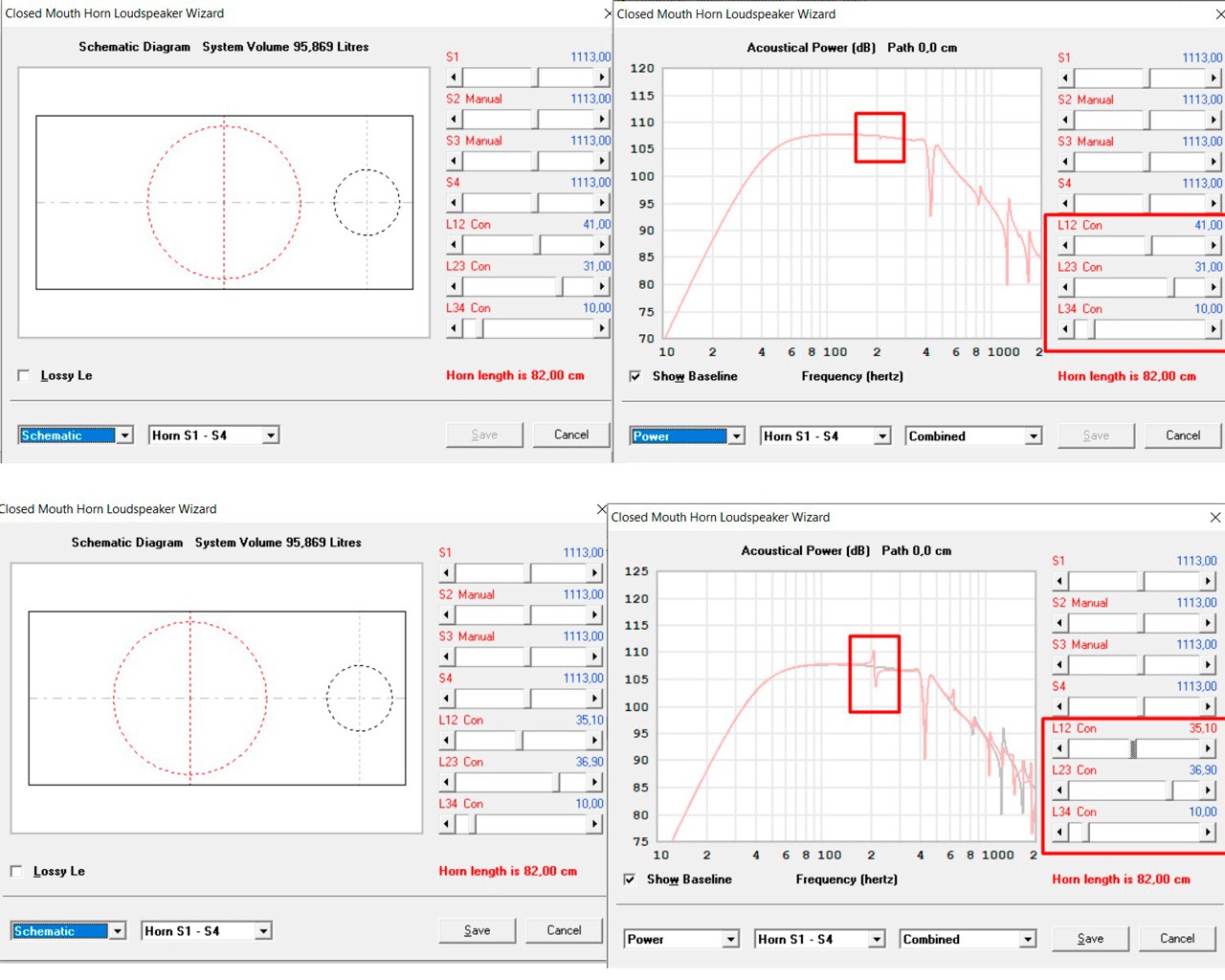Viewport: 1225px width, 980px height.
Task: Click Horn length text in upper Power window
Action: 1126,376
